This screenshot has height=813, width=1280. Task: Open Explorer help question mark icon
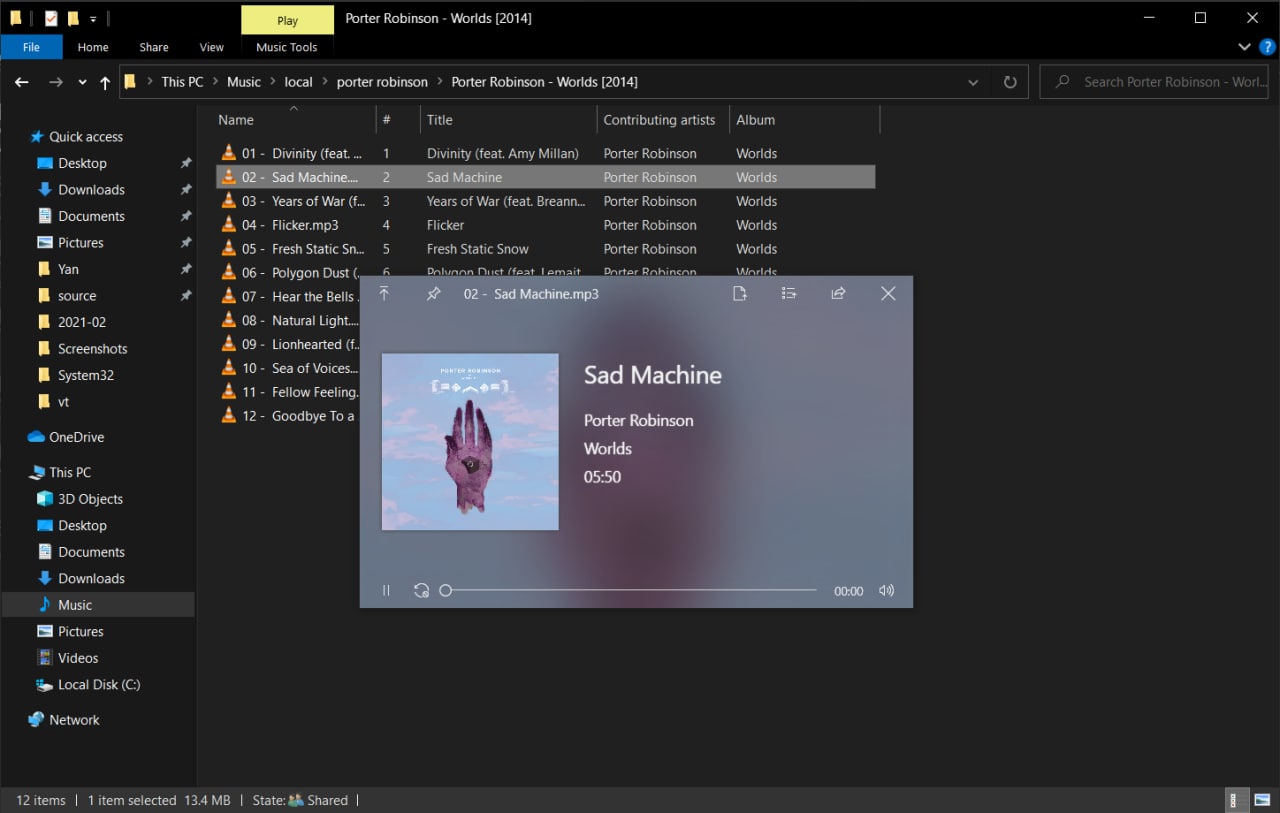1267,47
